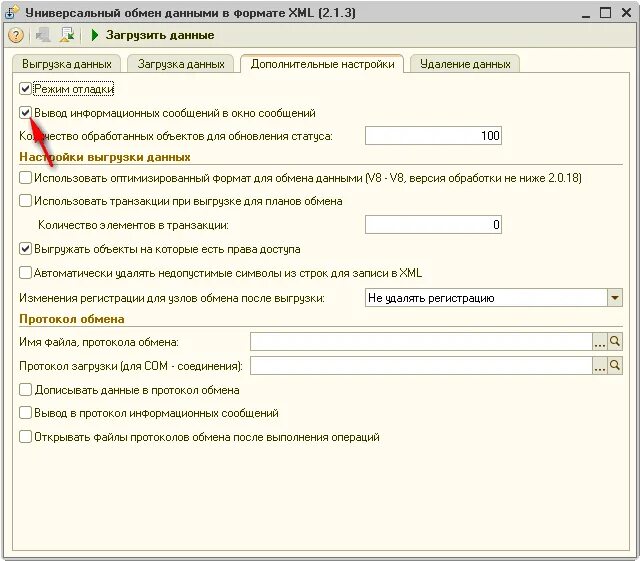
Task: Click magnifier icon next to Имя файла протокола обмена
Action: click(615, 342)
